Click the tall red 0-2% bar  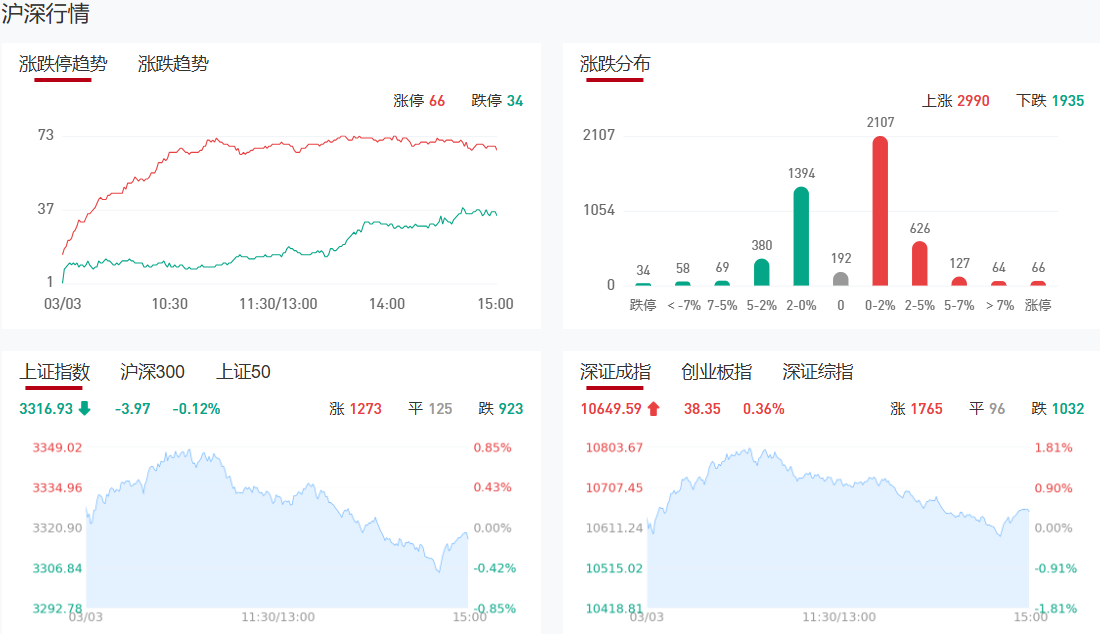coord(880,211)
